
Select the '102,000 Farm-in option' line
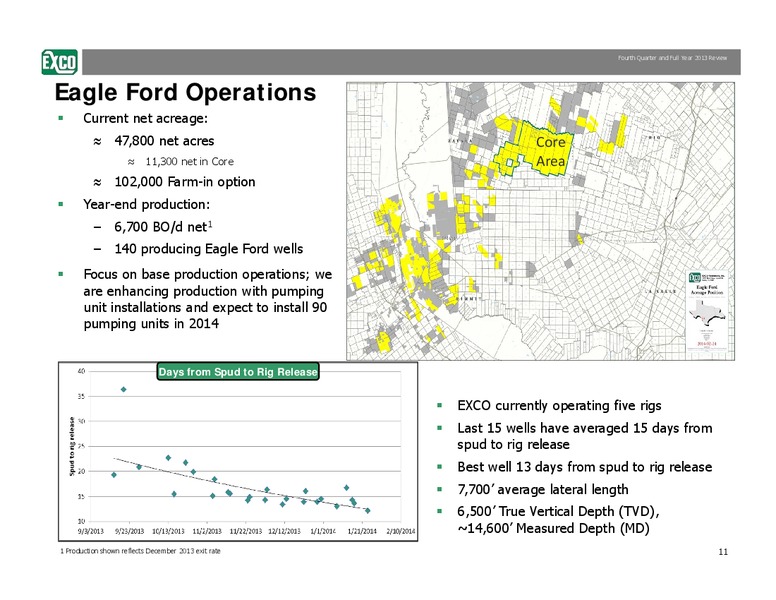point(185,182)
